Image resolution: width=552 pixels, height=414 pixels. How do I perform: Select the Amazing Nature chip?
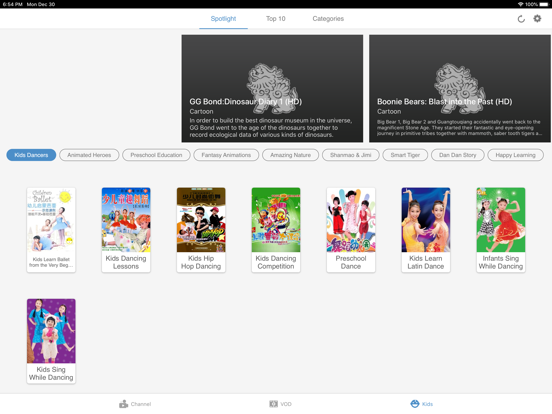[x=290, y=155]
